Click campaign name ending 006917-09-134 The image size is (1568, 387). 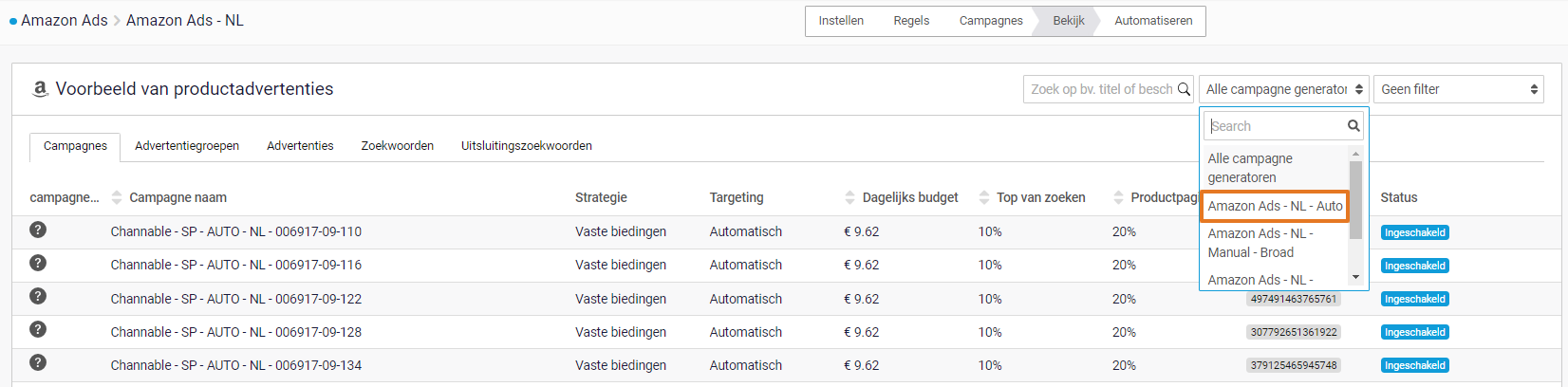(x=235, y=365)
